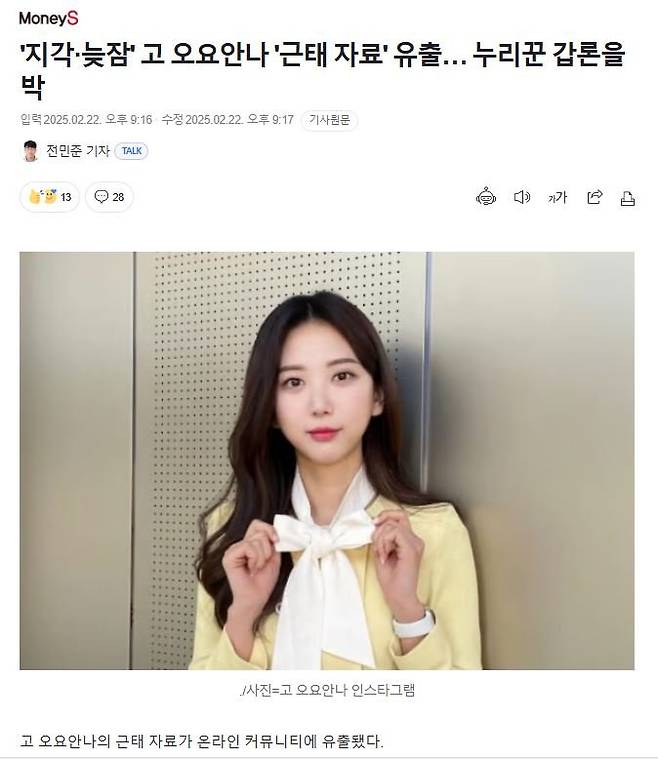Screen dimensions: 658x759
Task: Open the TALK badge beside the reporter
Action: (132, 151)
